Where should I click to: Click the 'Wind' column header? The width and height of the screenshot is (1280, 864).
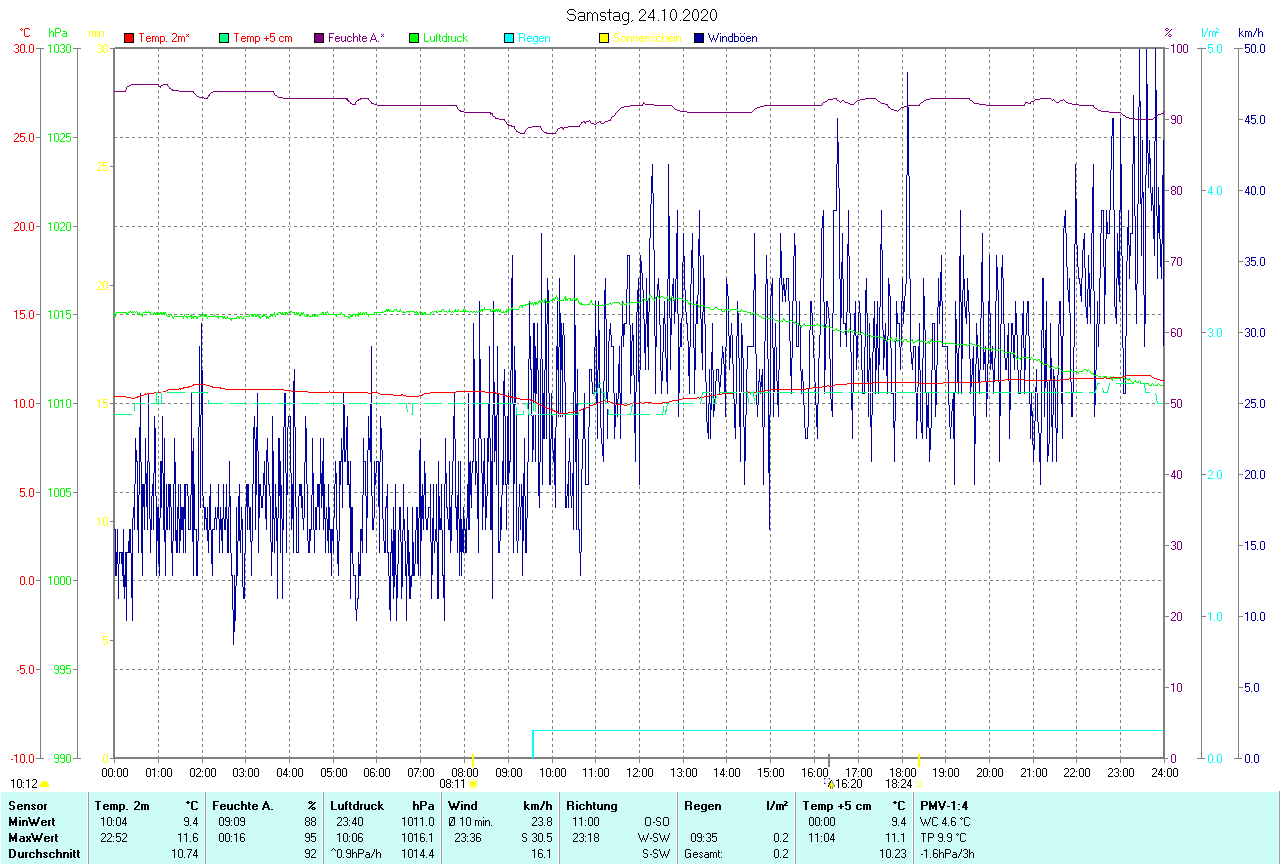pos(462,806)
